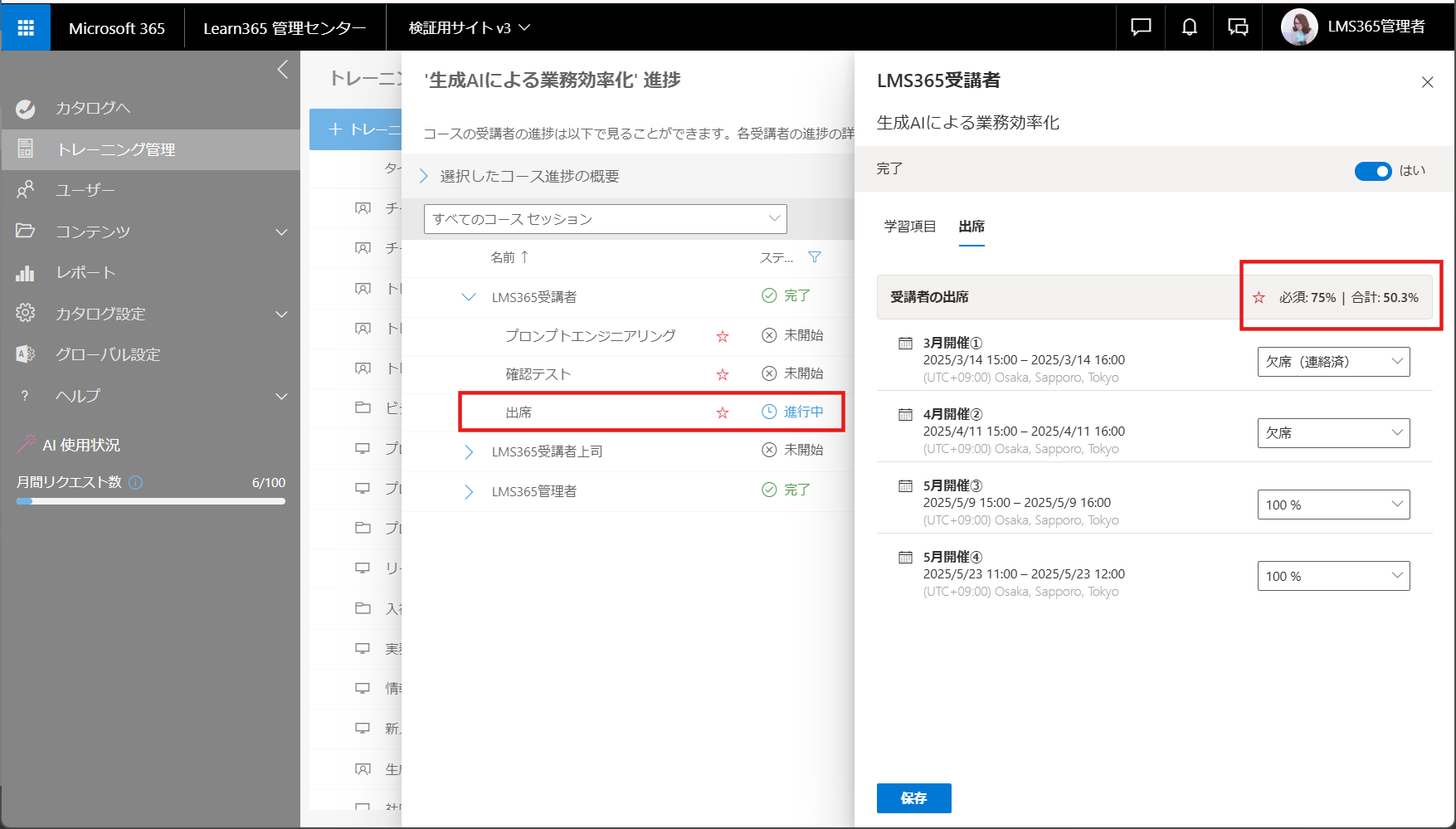Switch to the 学習項目 tab
The width and height of the screenshot is (1456, 829).
click(x=909, y=227)
